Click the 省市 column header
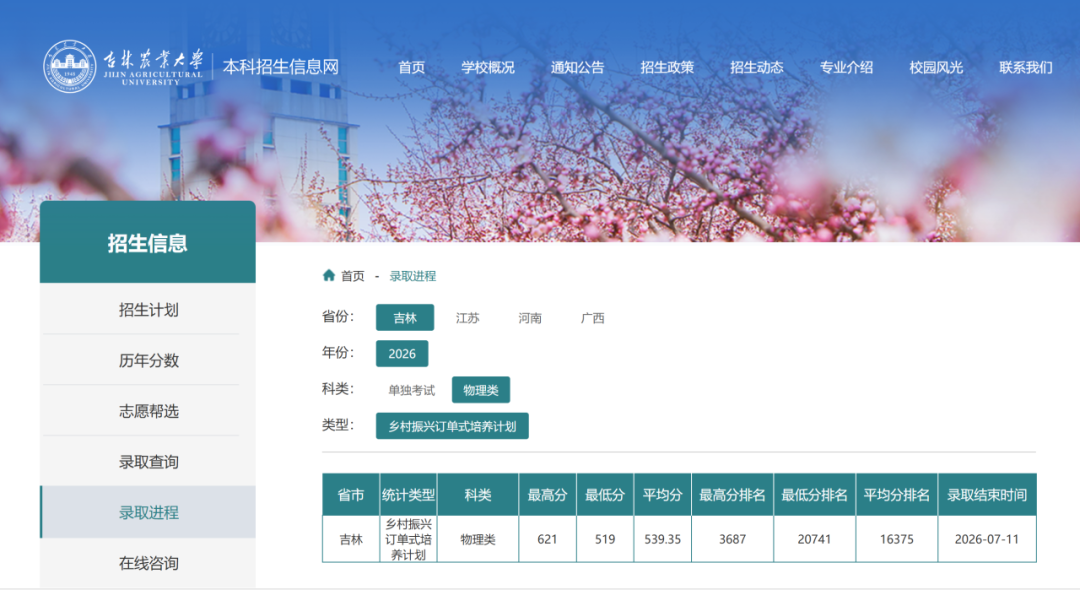The height and width of the screenshot is (590, 1080). coord(351,494)
